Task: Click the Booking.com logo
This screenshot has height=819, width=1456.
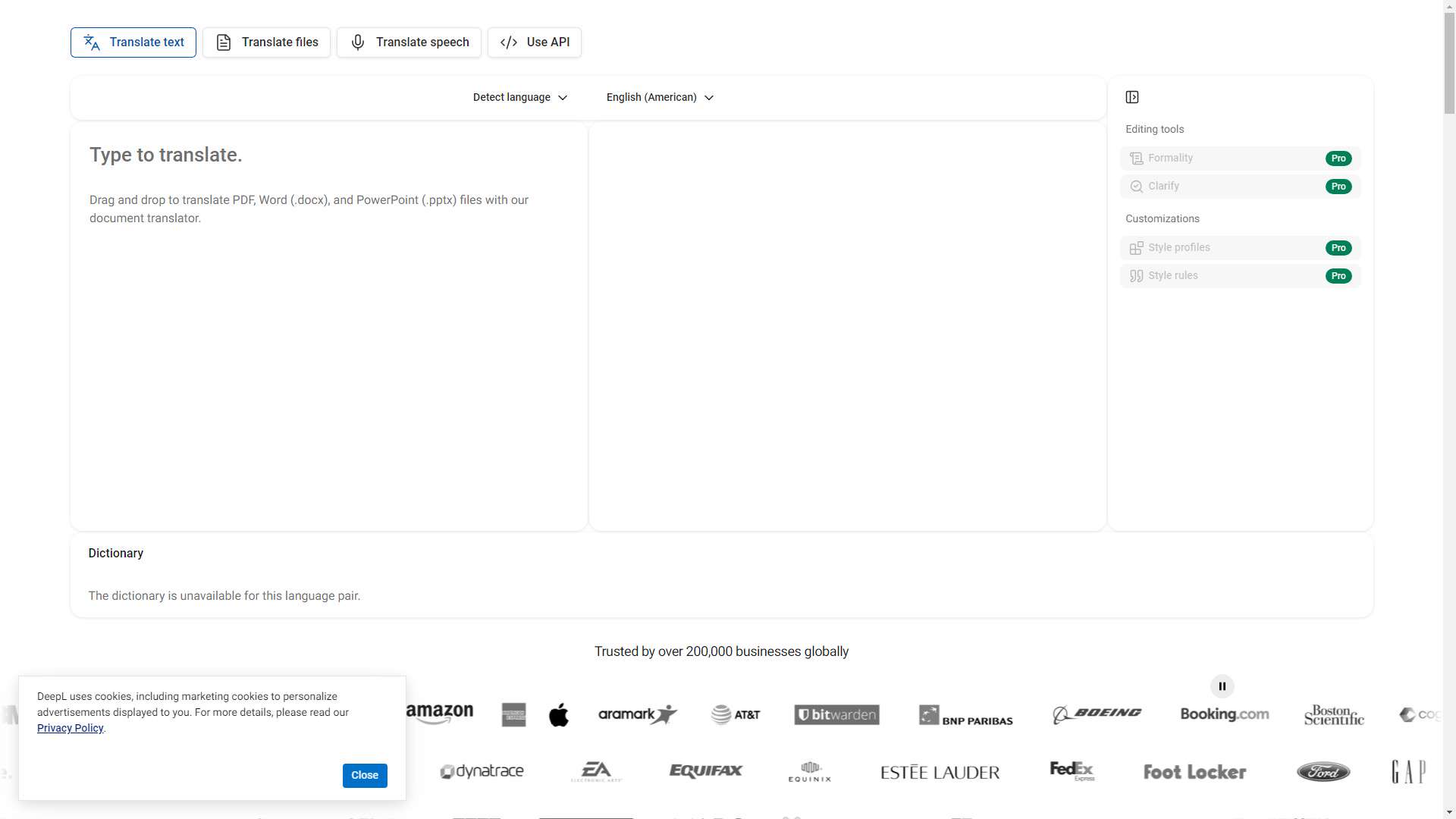Action: coord(1225,714)
